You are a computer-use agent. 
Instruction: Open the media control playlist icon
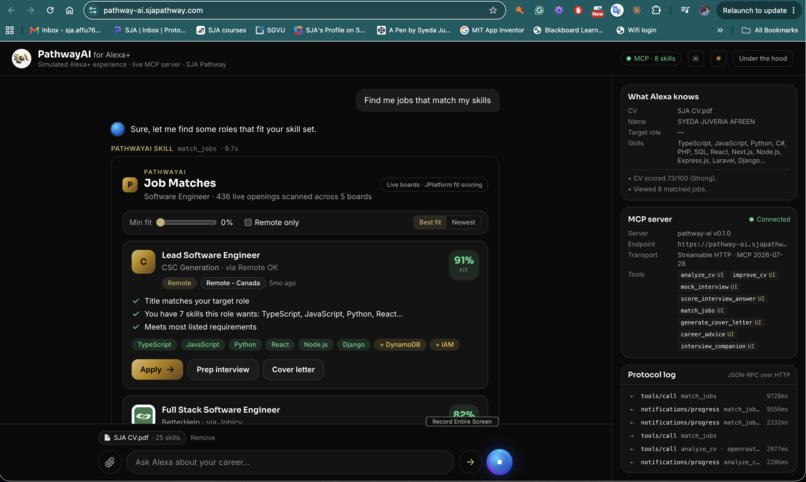tap(685, 10)
